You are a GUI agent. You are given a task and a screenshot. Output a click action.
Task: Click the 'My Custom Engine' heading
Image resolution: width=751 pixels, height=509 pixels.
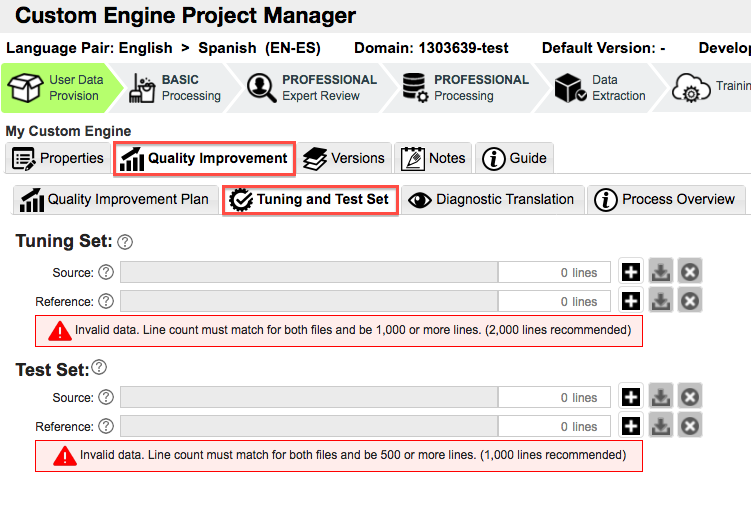[x=68, y=131]
